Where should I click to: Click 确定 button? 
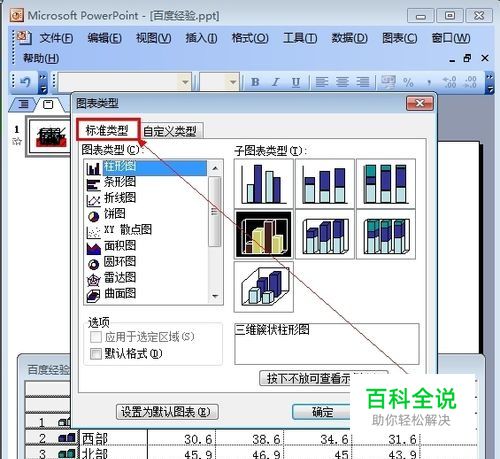[x=322, y=412]
